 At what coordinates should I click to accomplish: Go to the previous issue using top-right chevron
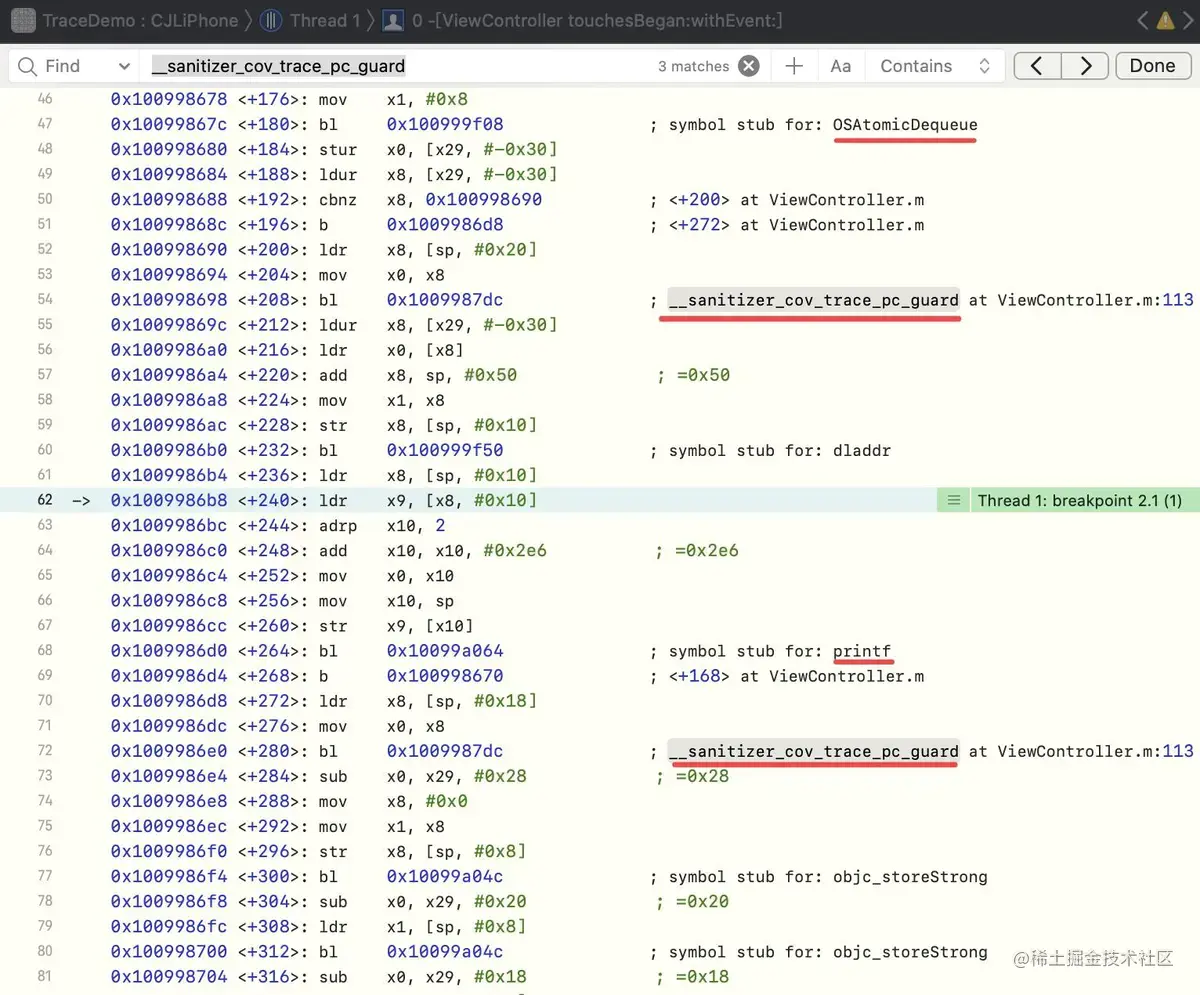point(1143,20)
